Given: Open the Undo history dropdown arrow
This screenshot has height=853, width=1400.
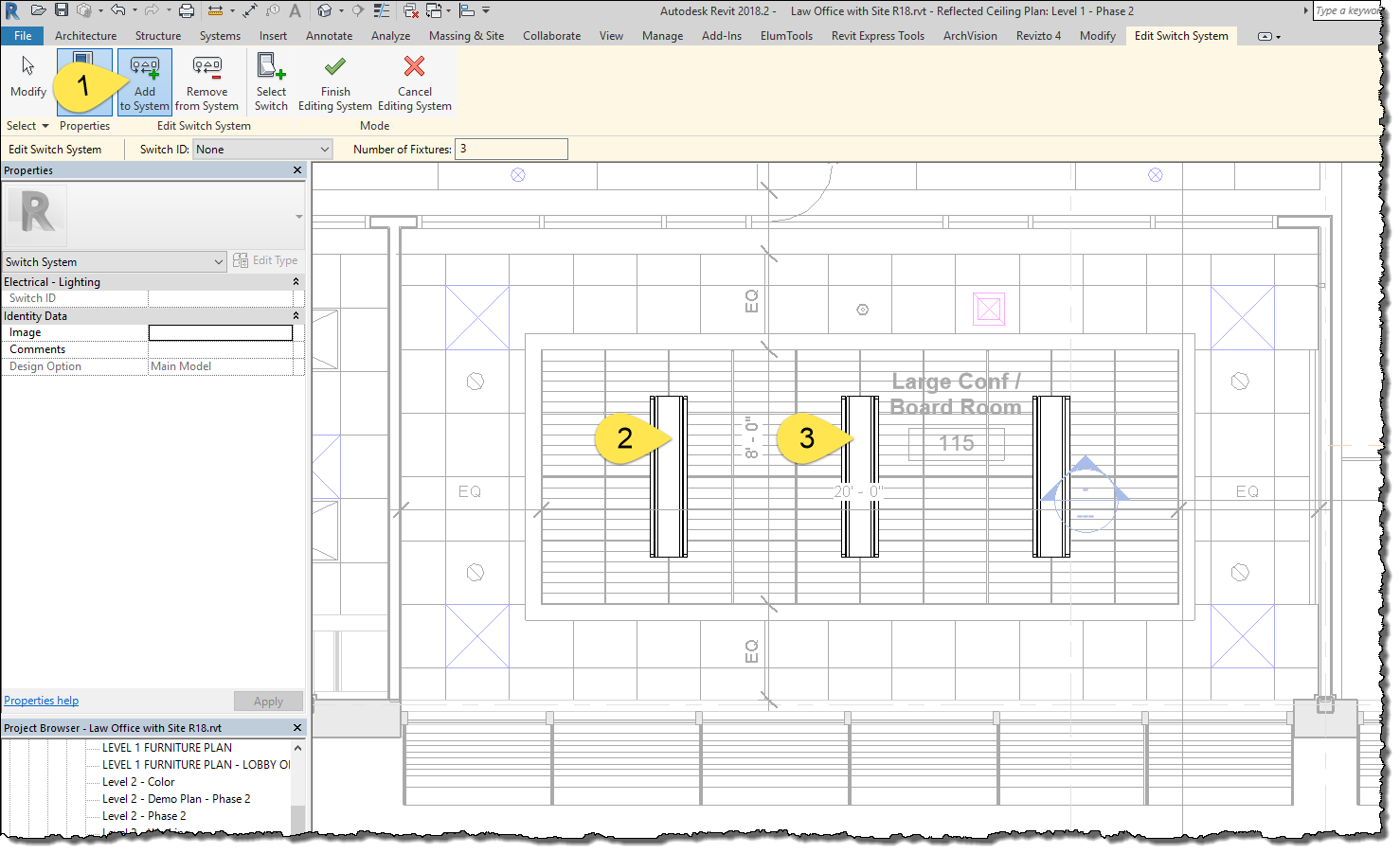Looking at the screenshot, I should pyautogui.click(x=135, y=10).
